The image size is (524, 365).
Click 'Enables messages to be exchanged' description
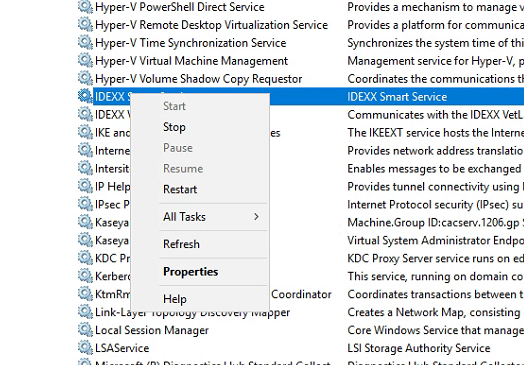click(434, 169)
